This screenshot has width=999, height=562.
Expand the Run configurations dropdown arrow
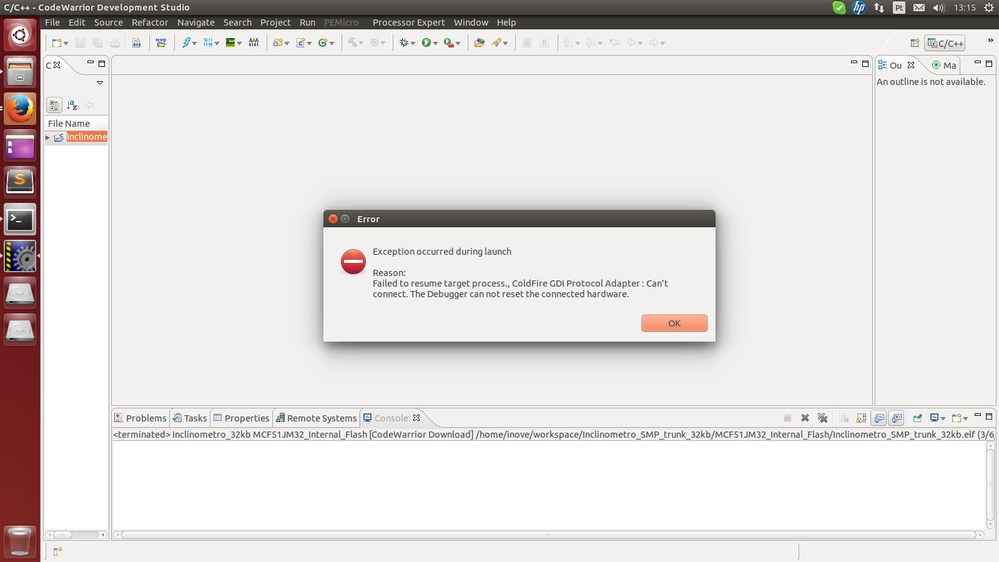click(435, 43)
